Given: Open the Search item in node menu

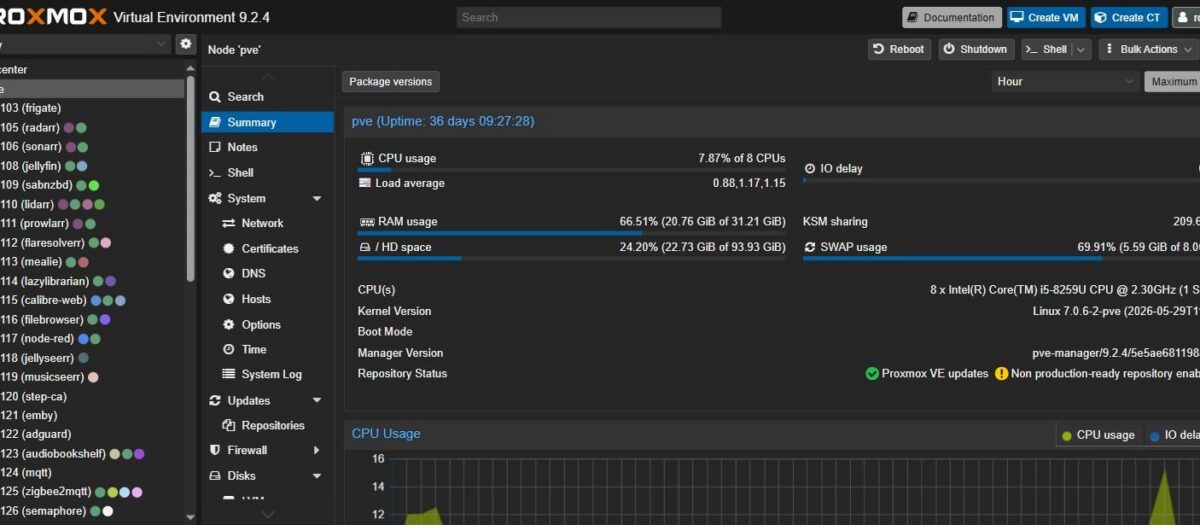Looking at the screenshot, I should pyautogui.click(x=267, y=97).
